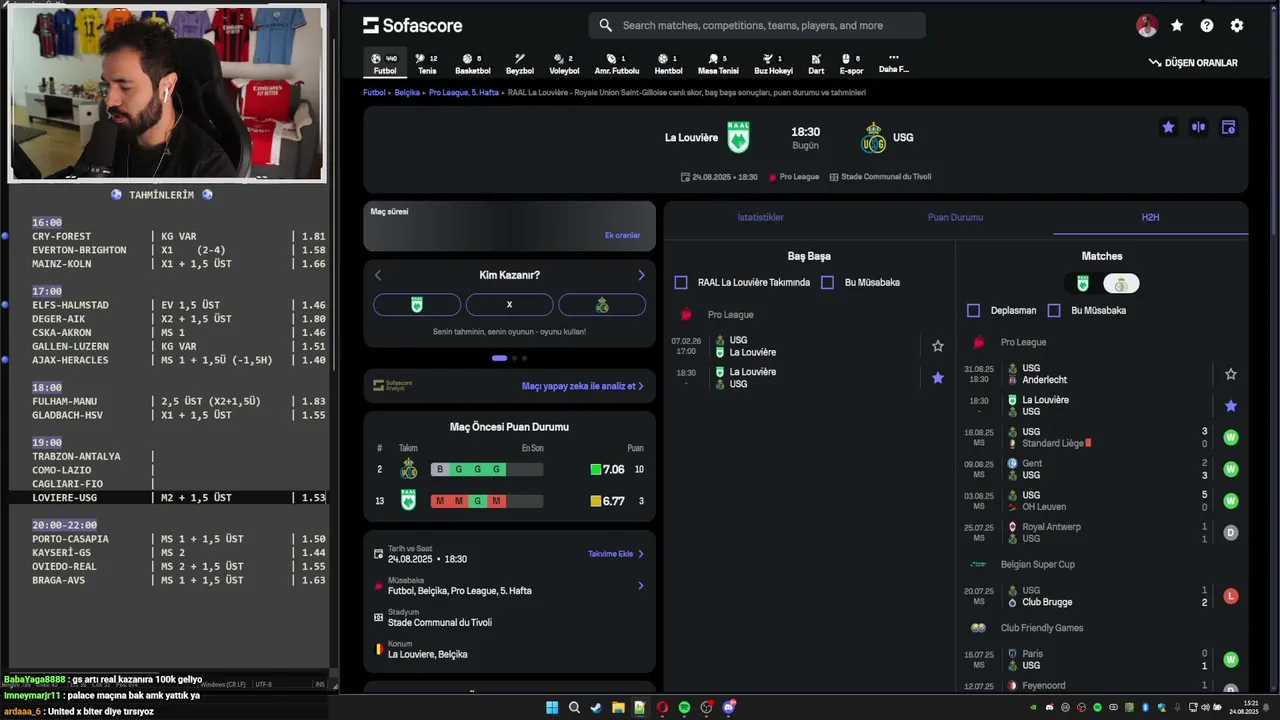Check RAAL La Louvière Takımında checkbox

pos(681,283)
